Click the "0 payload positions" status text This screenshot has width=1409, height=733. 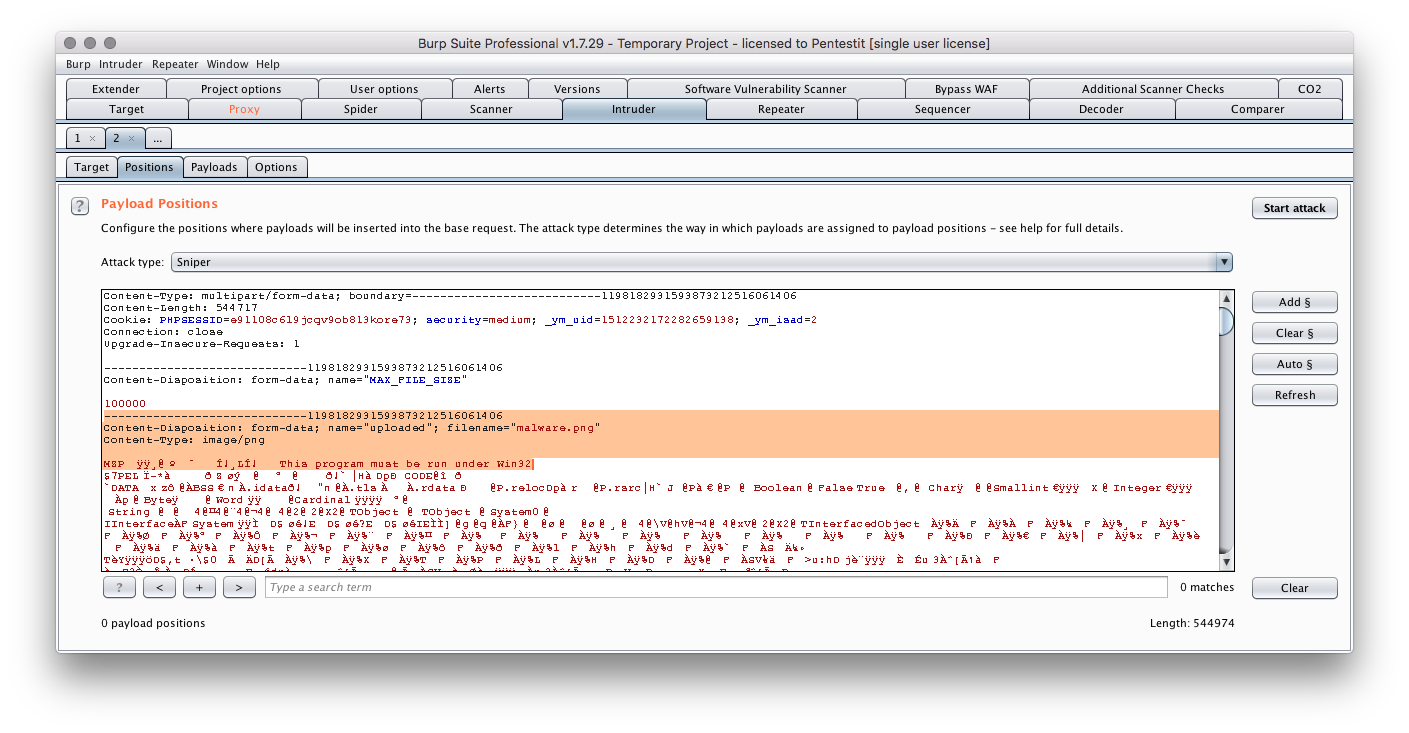[153, 623]
